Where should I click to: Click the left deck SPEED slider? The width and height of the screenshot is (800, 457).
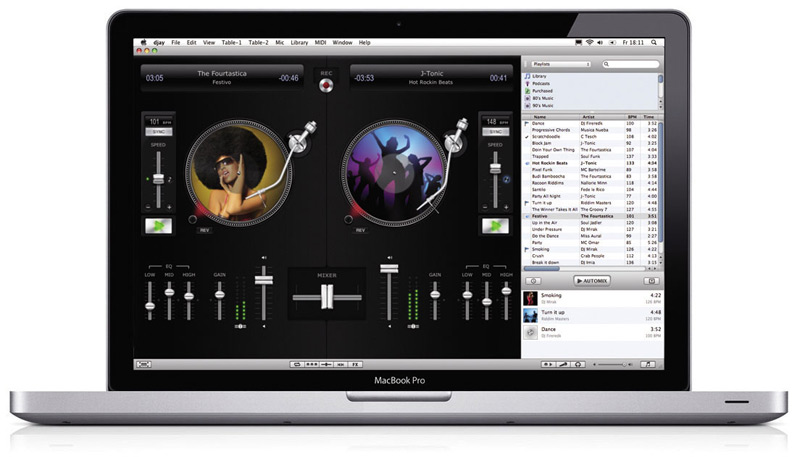159,179
